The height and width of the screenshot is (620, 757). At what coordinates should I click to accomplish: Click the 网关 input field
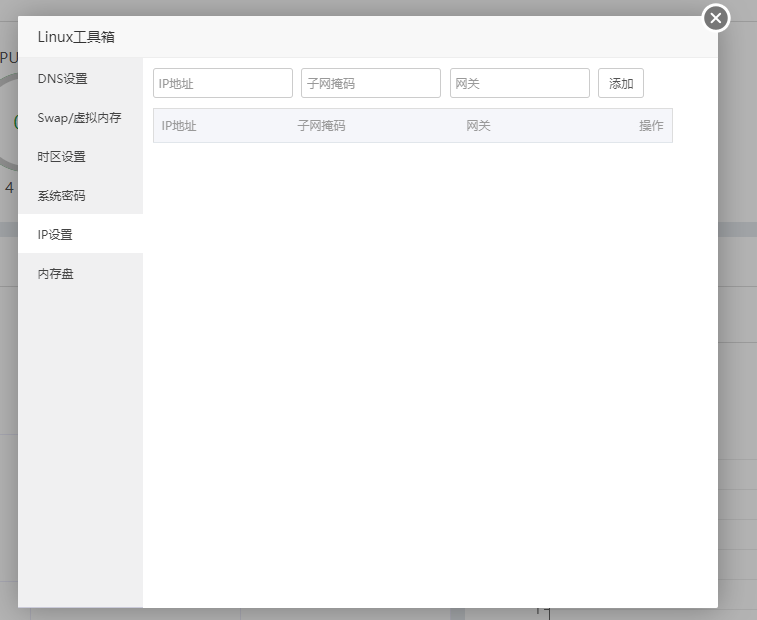tap(519, 83)
